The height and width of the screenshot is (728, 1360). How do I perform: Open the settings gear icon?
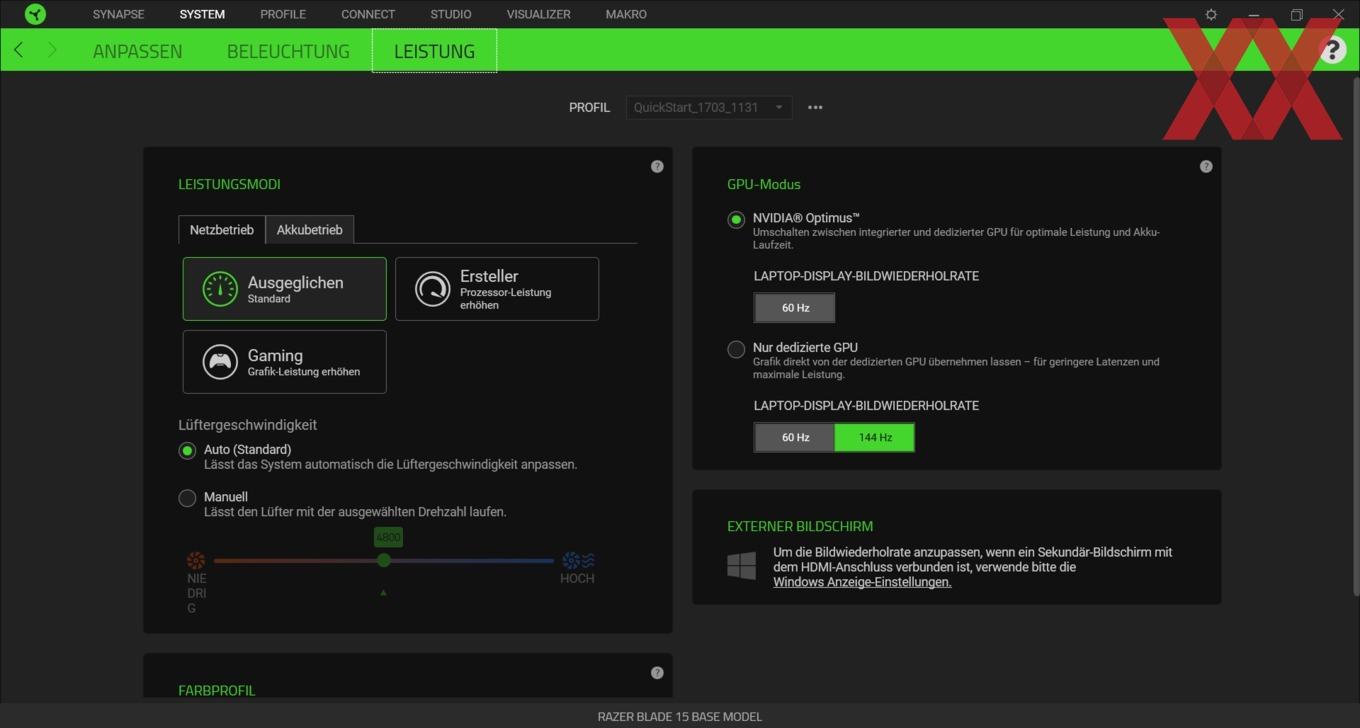[x=1211, y=14]
